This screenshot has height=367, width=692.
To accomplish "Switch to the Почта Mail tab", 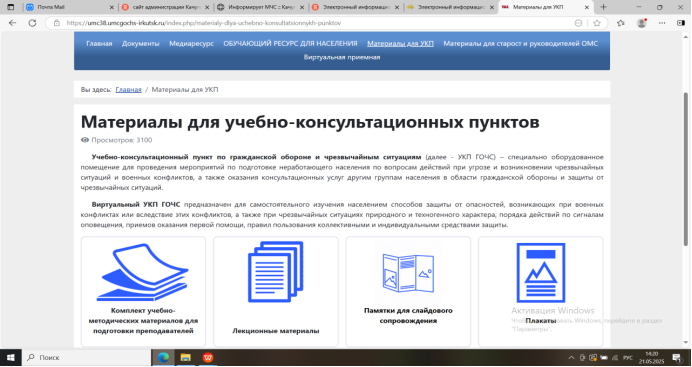I will [x=70, y=7].
